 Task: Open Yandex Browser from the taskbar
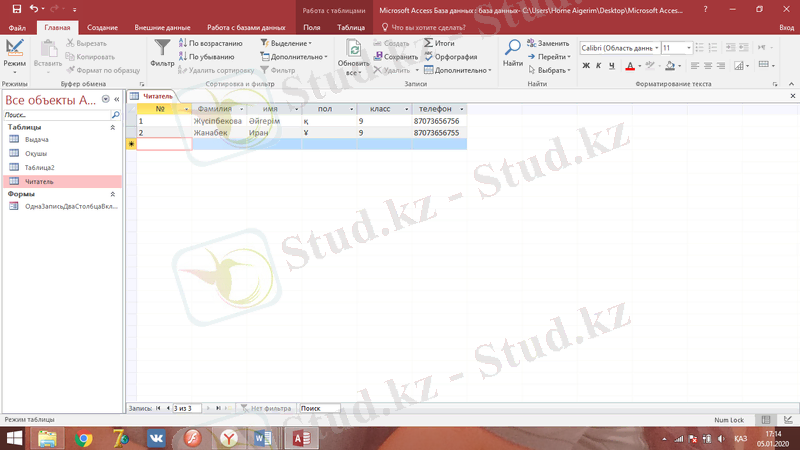pos(229,438)
